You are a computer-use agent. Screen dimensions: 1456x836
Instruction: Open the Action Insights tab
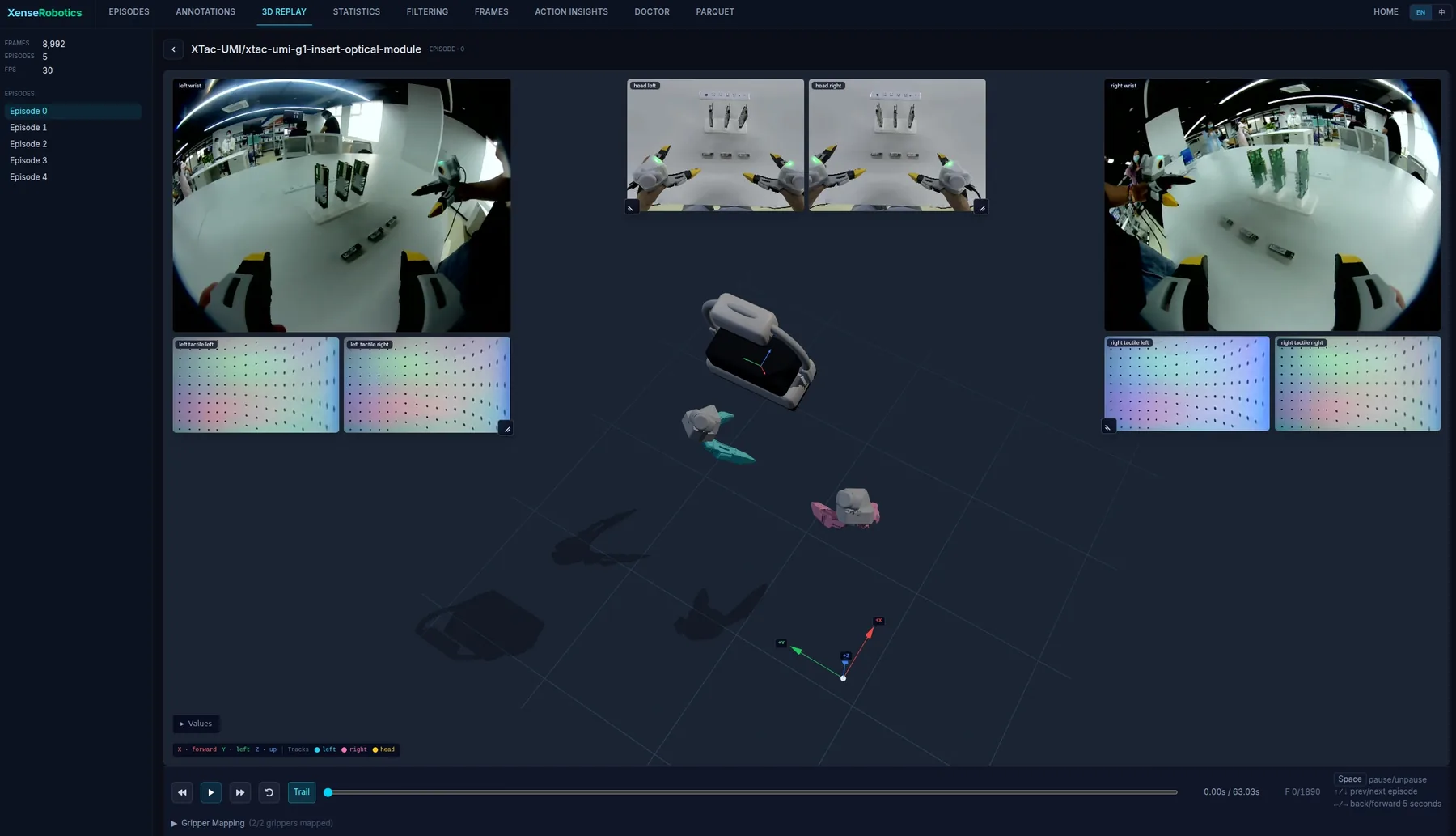tap(571, 12)
